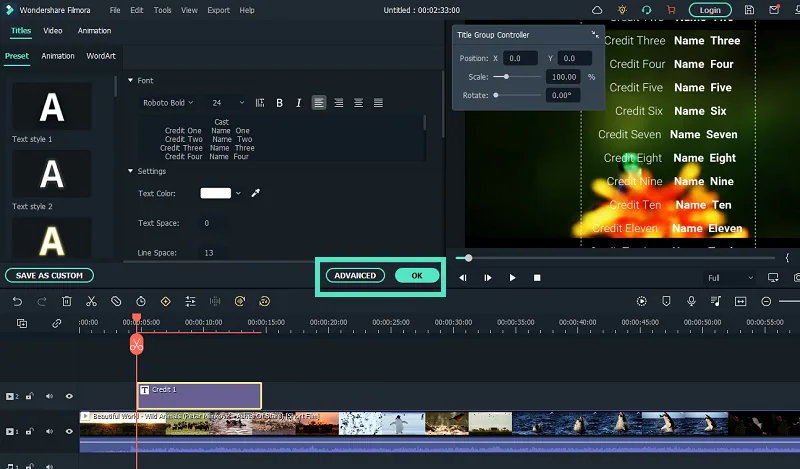Open the Roboto Bold font dropdown

[x=168, y=103]
